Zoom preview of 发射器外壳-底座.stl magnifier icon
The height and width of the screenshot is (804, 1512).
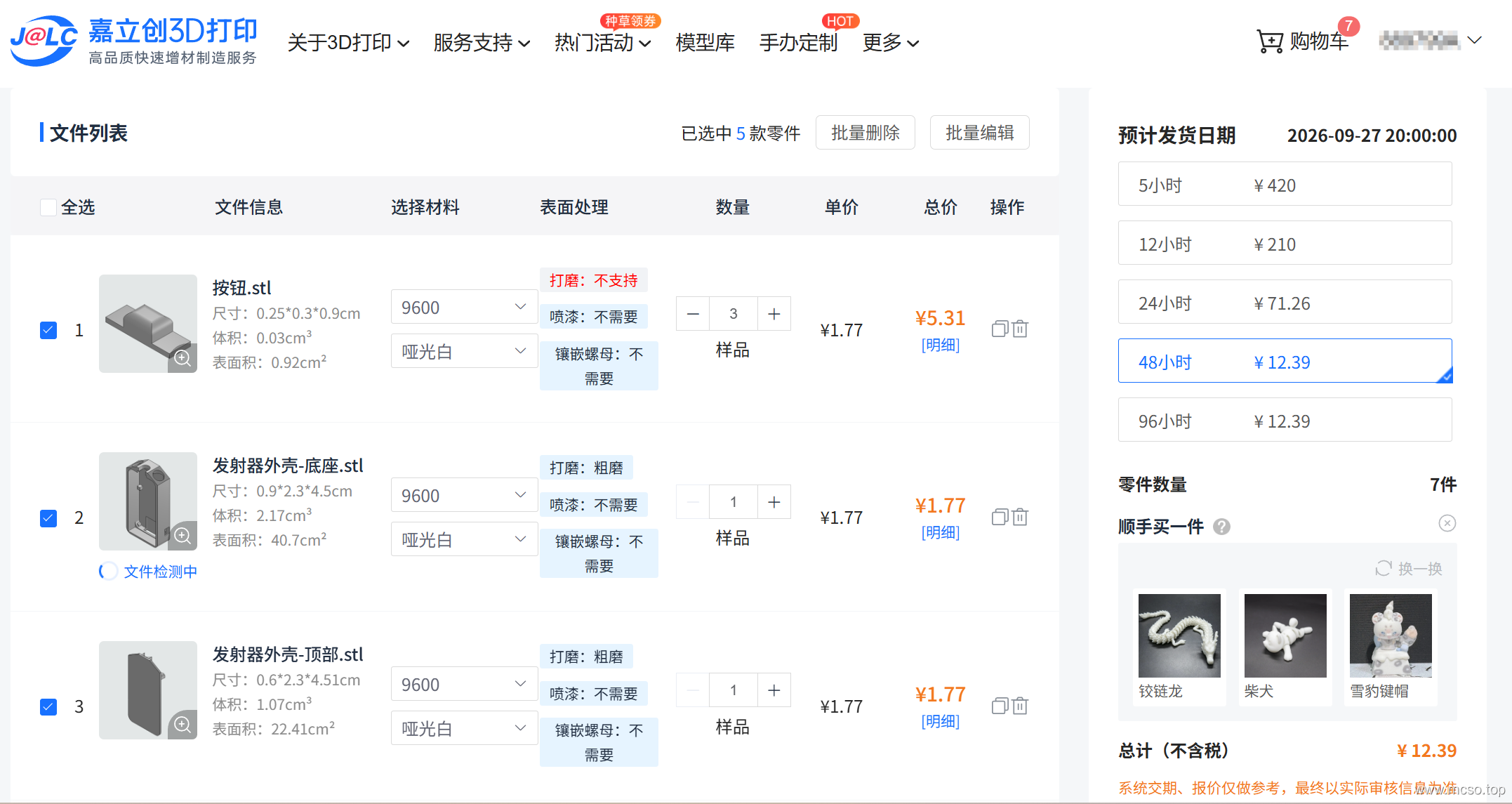point(183,536)
